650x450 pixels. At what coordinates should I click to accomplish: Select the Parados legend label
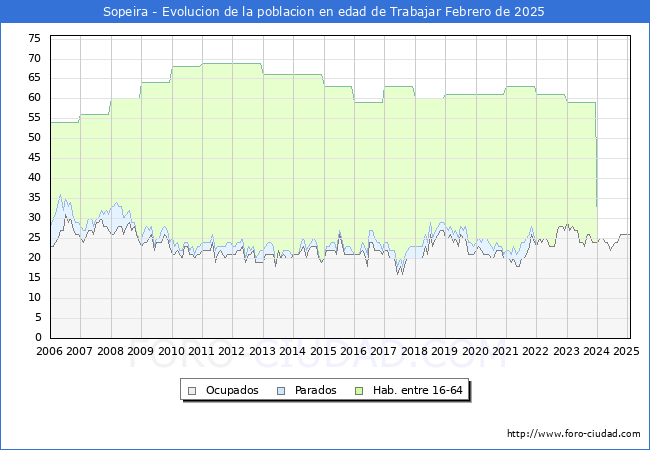pos(315,390)
